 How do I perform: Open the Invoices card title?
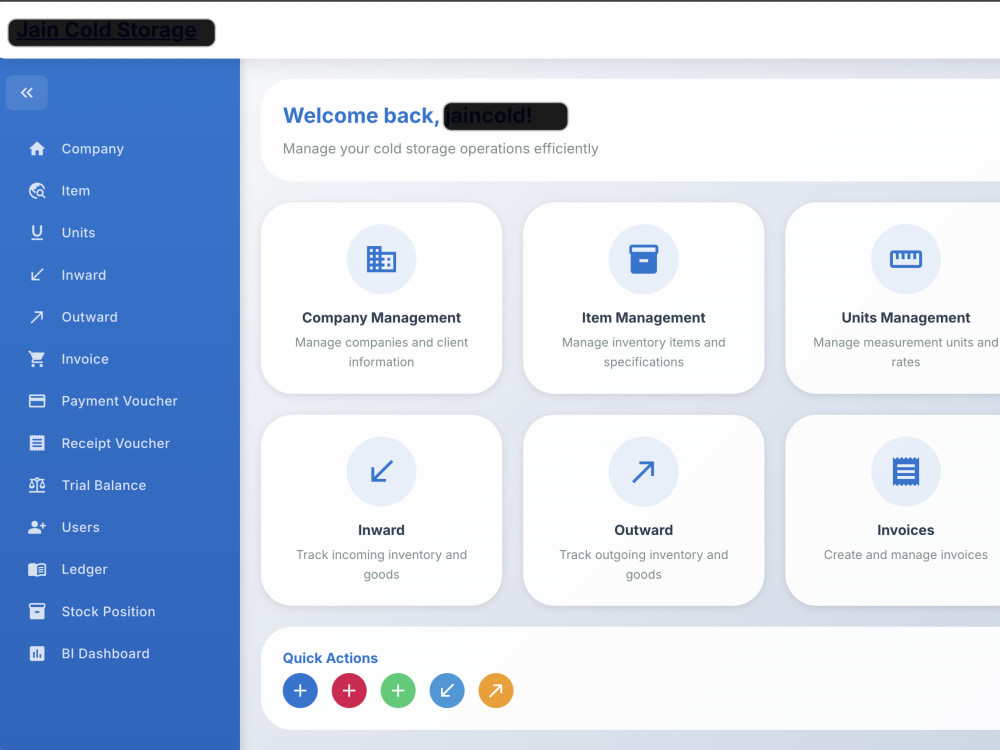[x=906, y=530]
